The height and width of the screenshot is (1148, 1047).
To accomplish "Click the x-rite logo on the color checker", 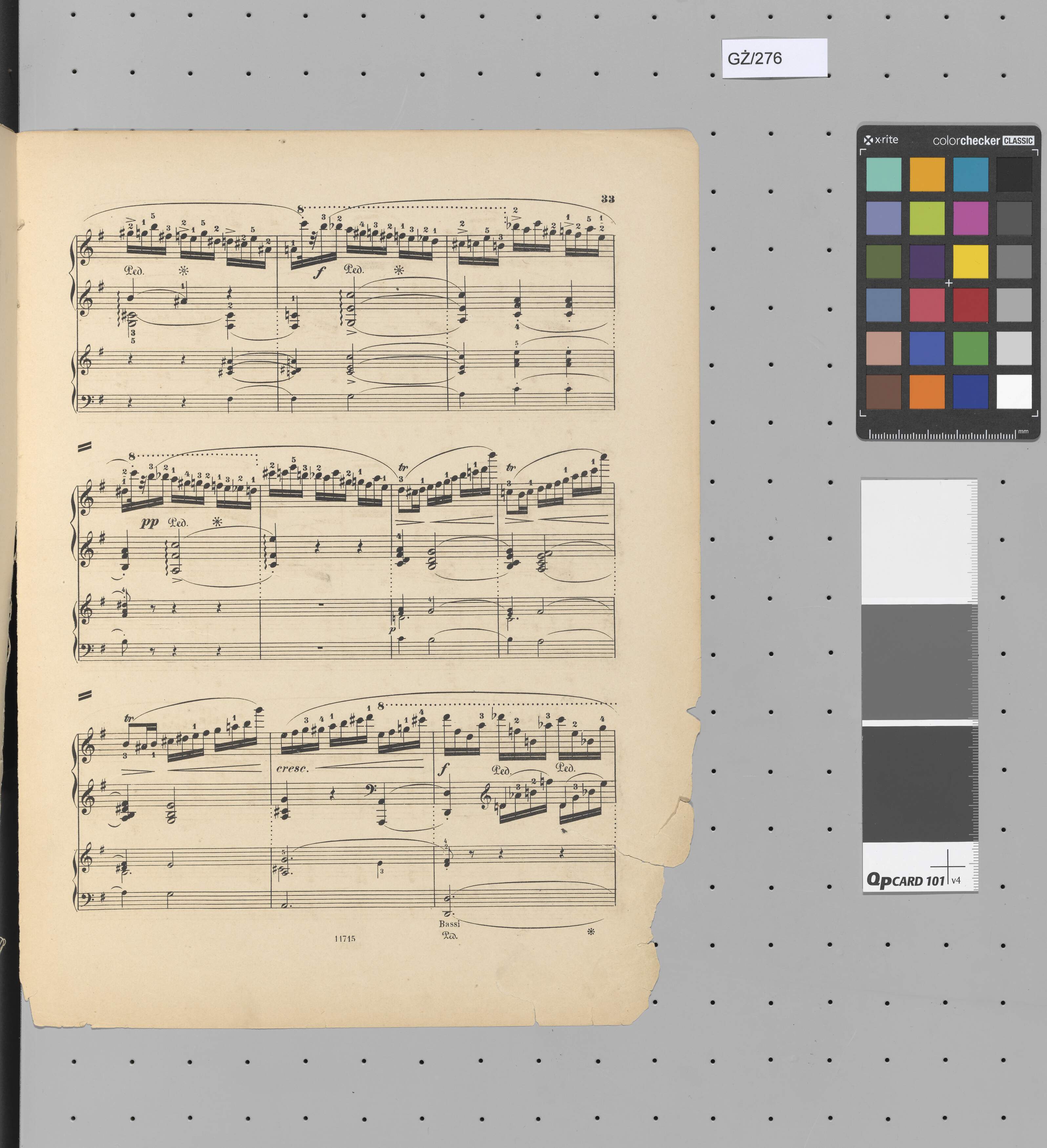I will (881, 140).
